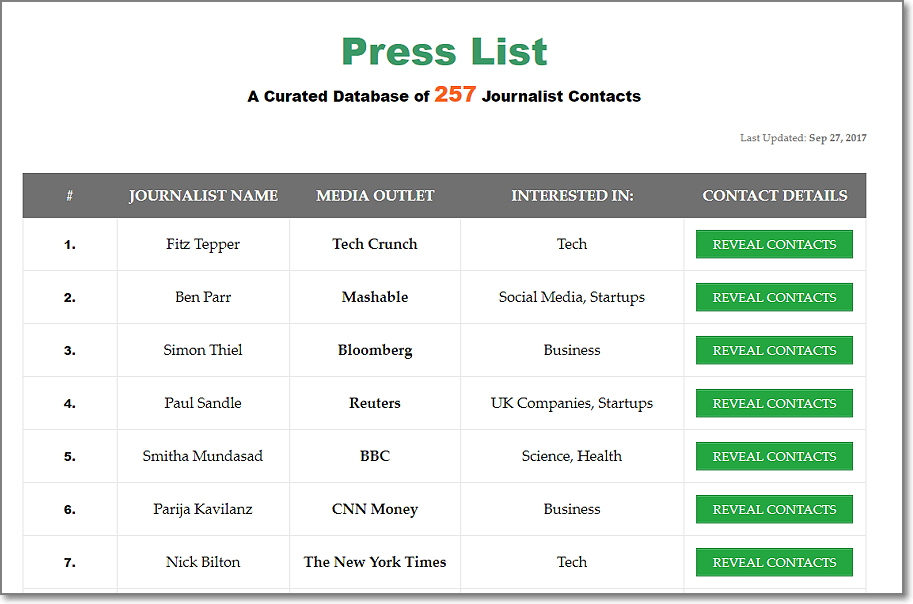The width and height of the screenshot is (913, 604).
Task: Select The New York Times outlet cell
Action: (x=375, y=562)
